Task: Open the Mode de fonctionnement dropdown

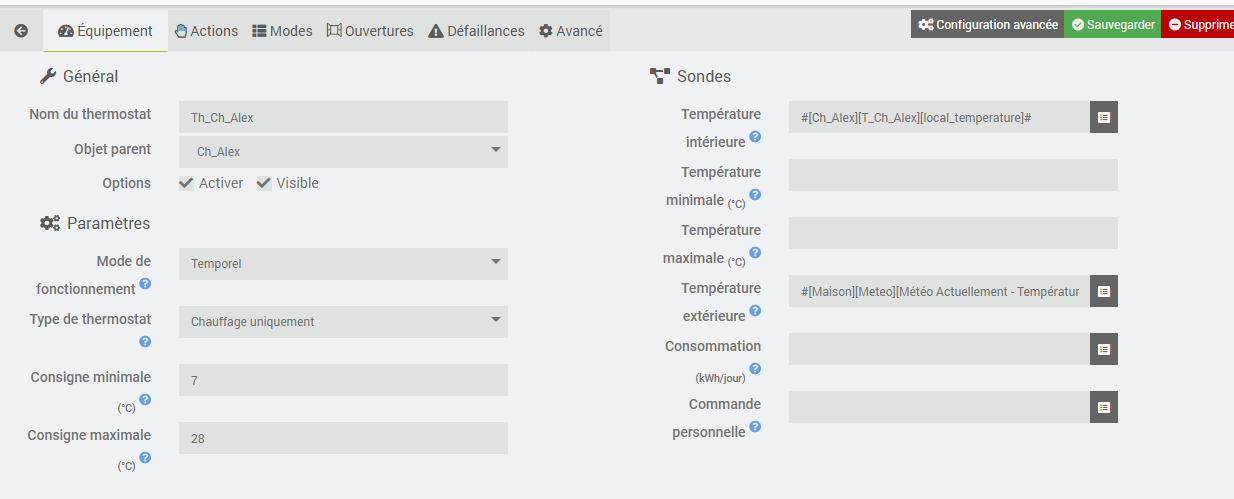Action: (343, 264)
